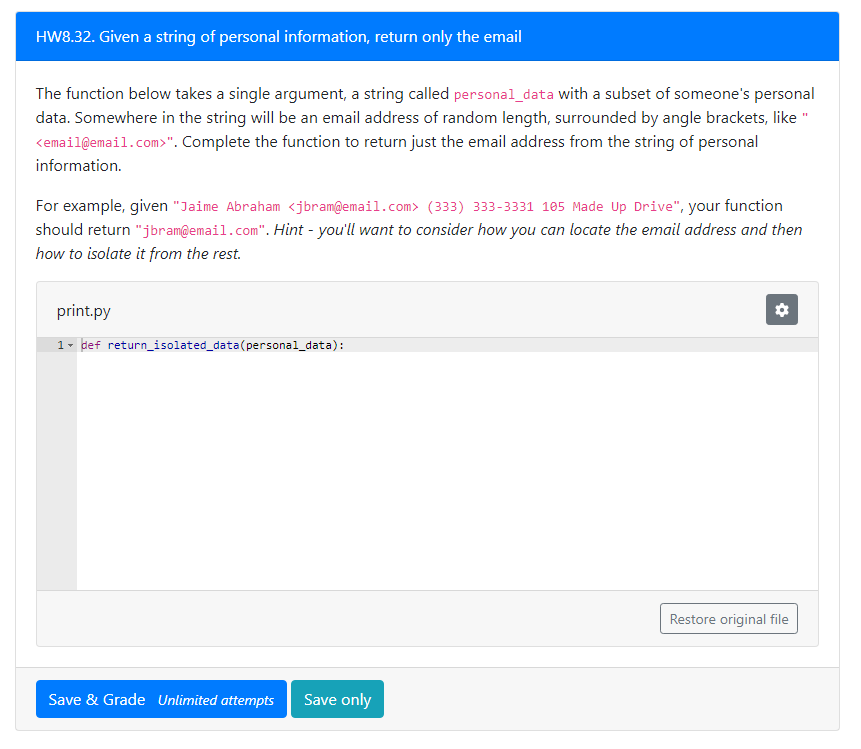Screen dimensions: 861x749
Task: Click Save & Grade
Action: click(95, 699)
